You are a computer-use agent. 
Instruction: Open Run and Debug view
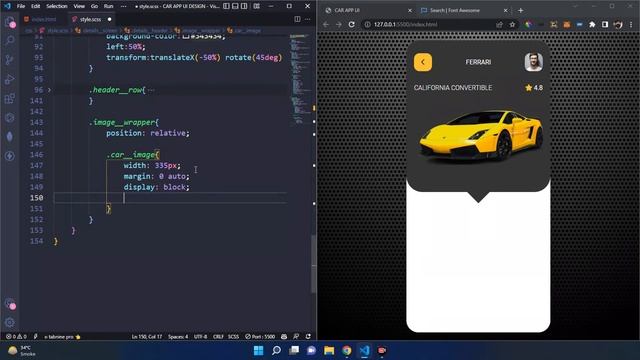pyautogui.click(x=10, y=79)
